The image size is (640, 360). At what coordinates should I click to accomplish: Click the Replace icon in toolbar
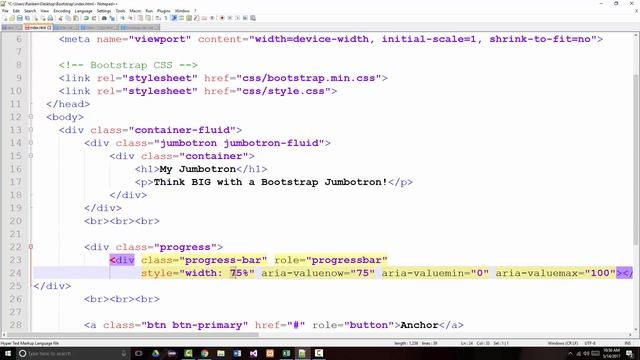click(112, 18)
